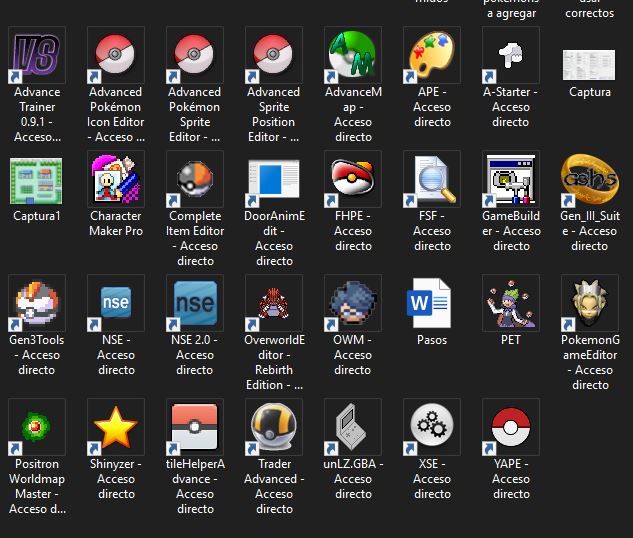Click the DoorAnimEdit shortcut icon
633x538 pixels.
tap(274, 180)
